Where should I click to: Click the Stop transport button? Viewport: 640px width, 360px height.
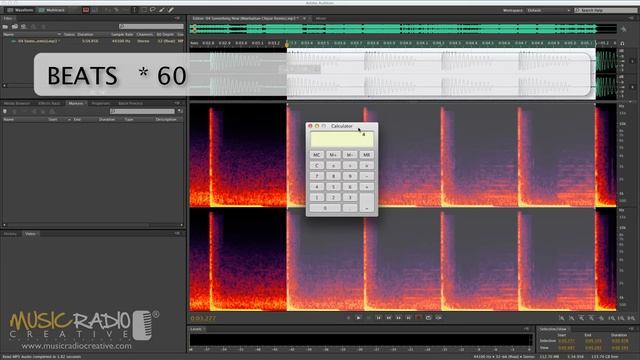click(x=349, y=318)
